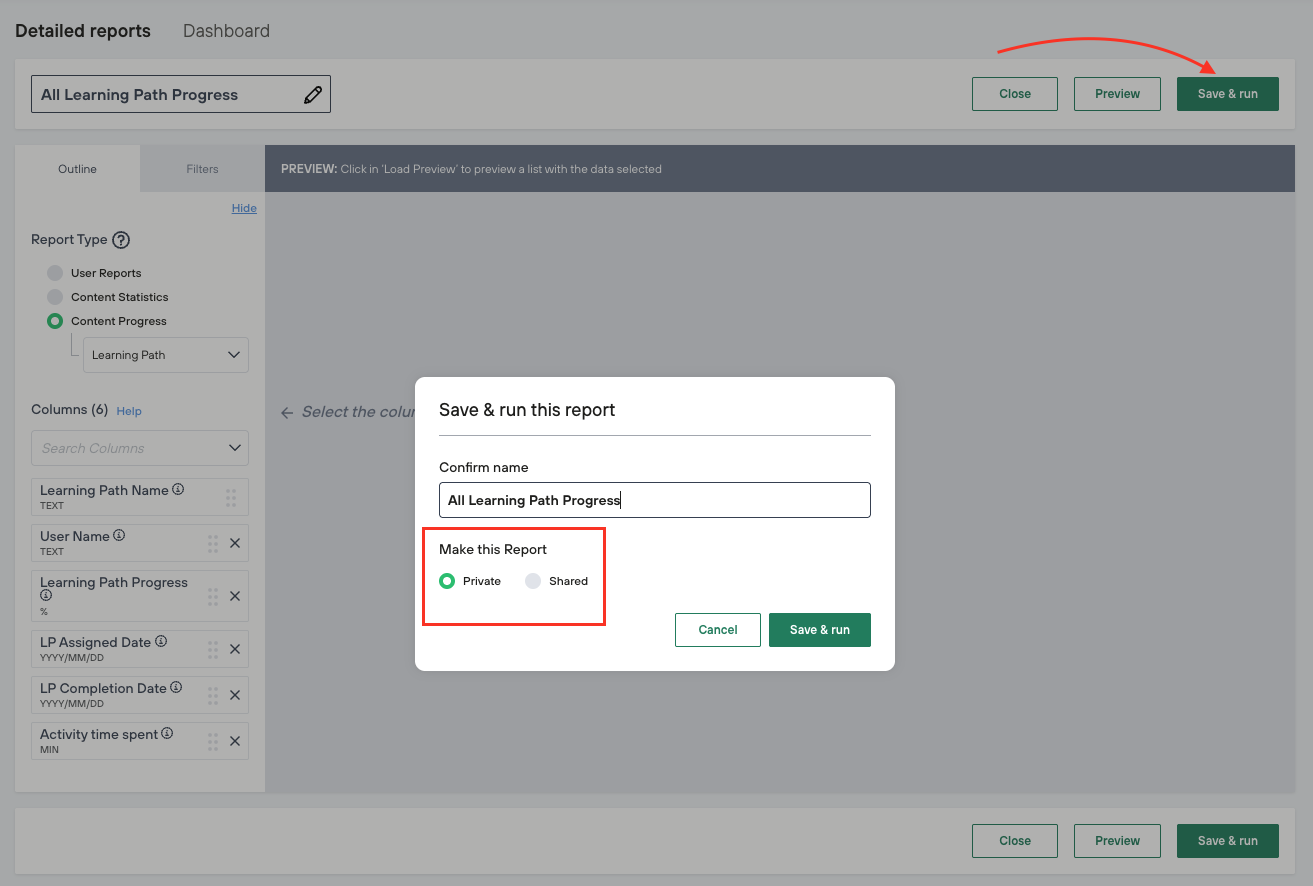Image resolution: width=1313 pixels, height=886 pixels.
Task: Click the pencil edit icon beside report title
Action: pyautogui.click(x=313, y=95)
